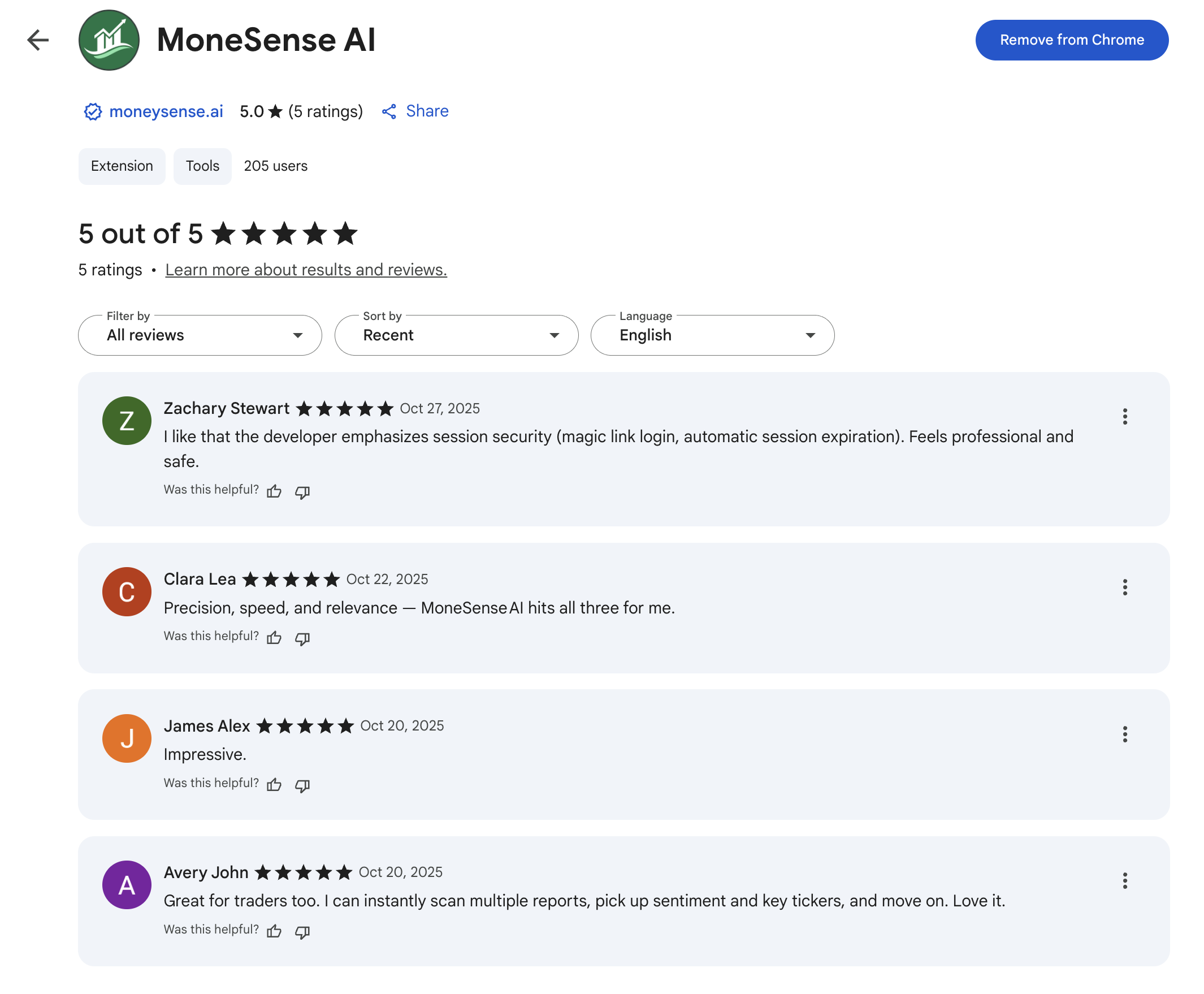1204x994 pixels.
Task: Share the MoneSense AI extension
Action: coord(427,111)
